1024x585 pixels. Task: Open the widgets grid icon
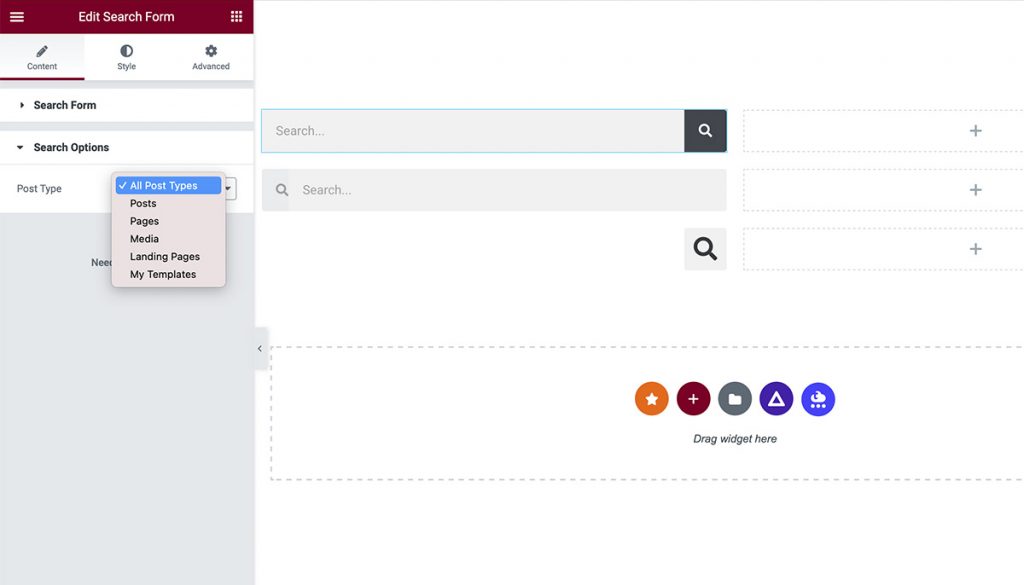pos(236,17)
